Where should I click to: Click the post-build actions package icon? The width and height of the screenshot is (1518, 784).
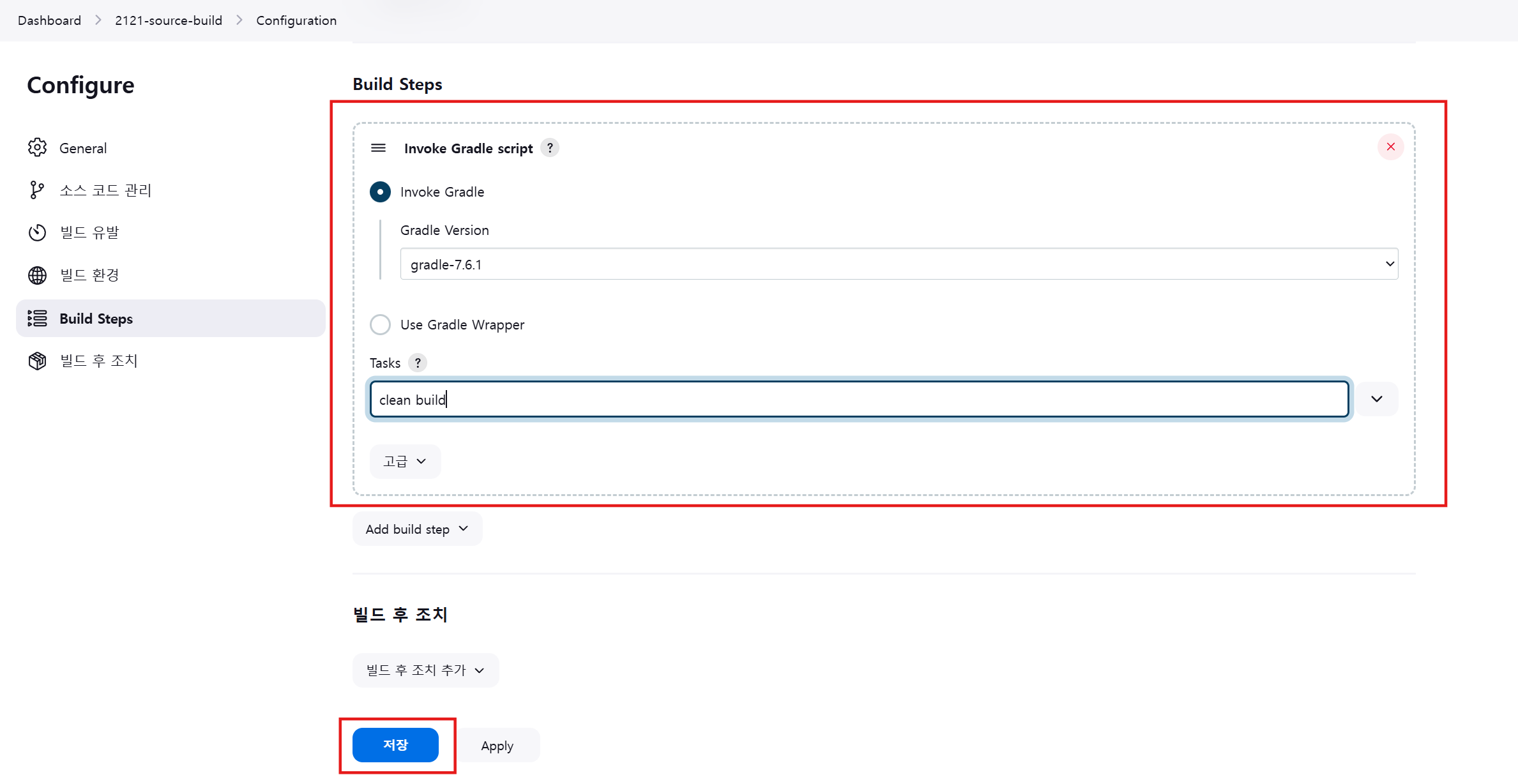pos(37,361)
